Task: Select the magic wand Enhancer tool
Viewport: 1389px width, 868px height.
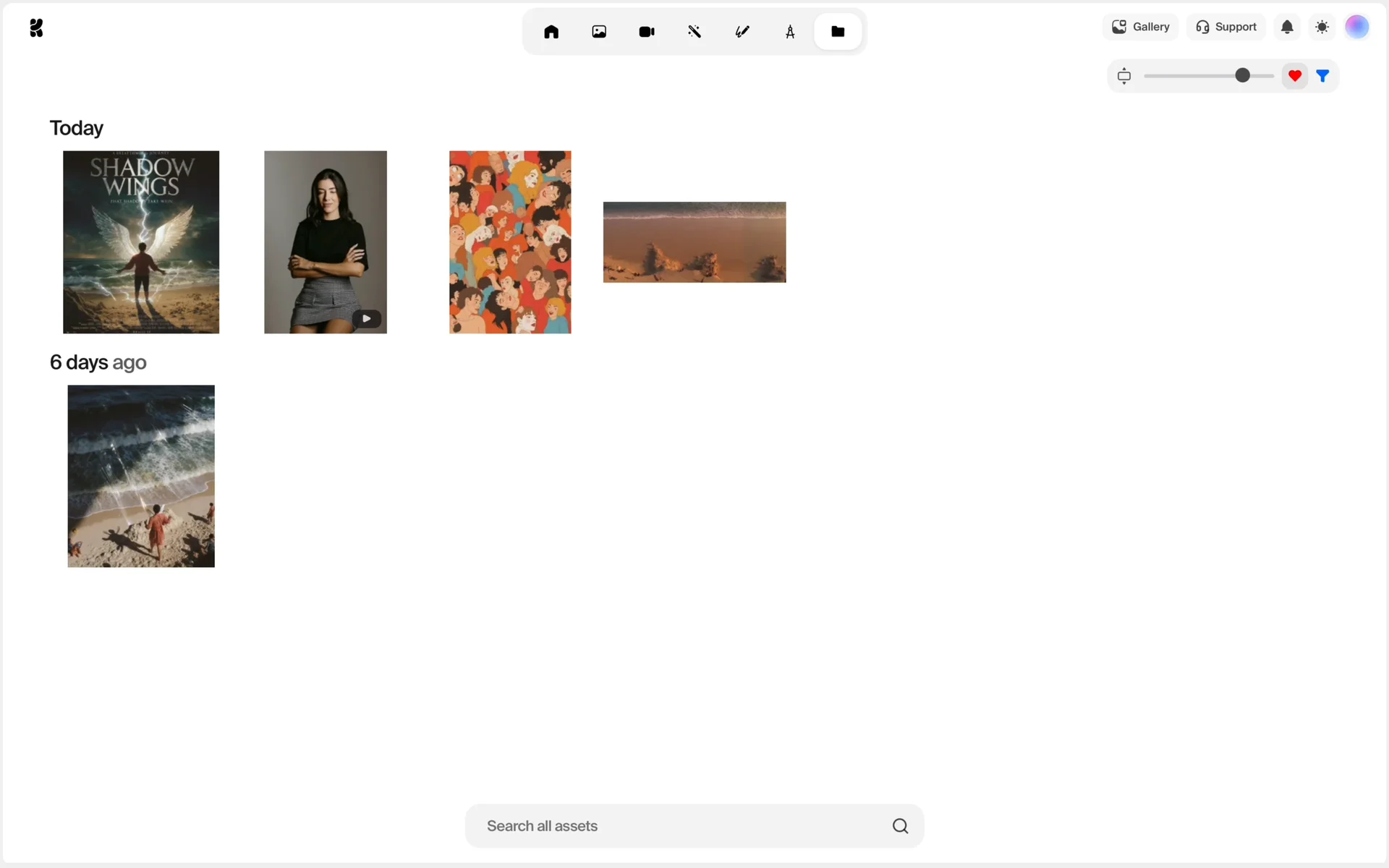Action: tap(694, 32)
